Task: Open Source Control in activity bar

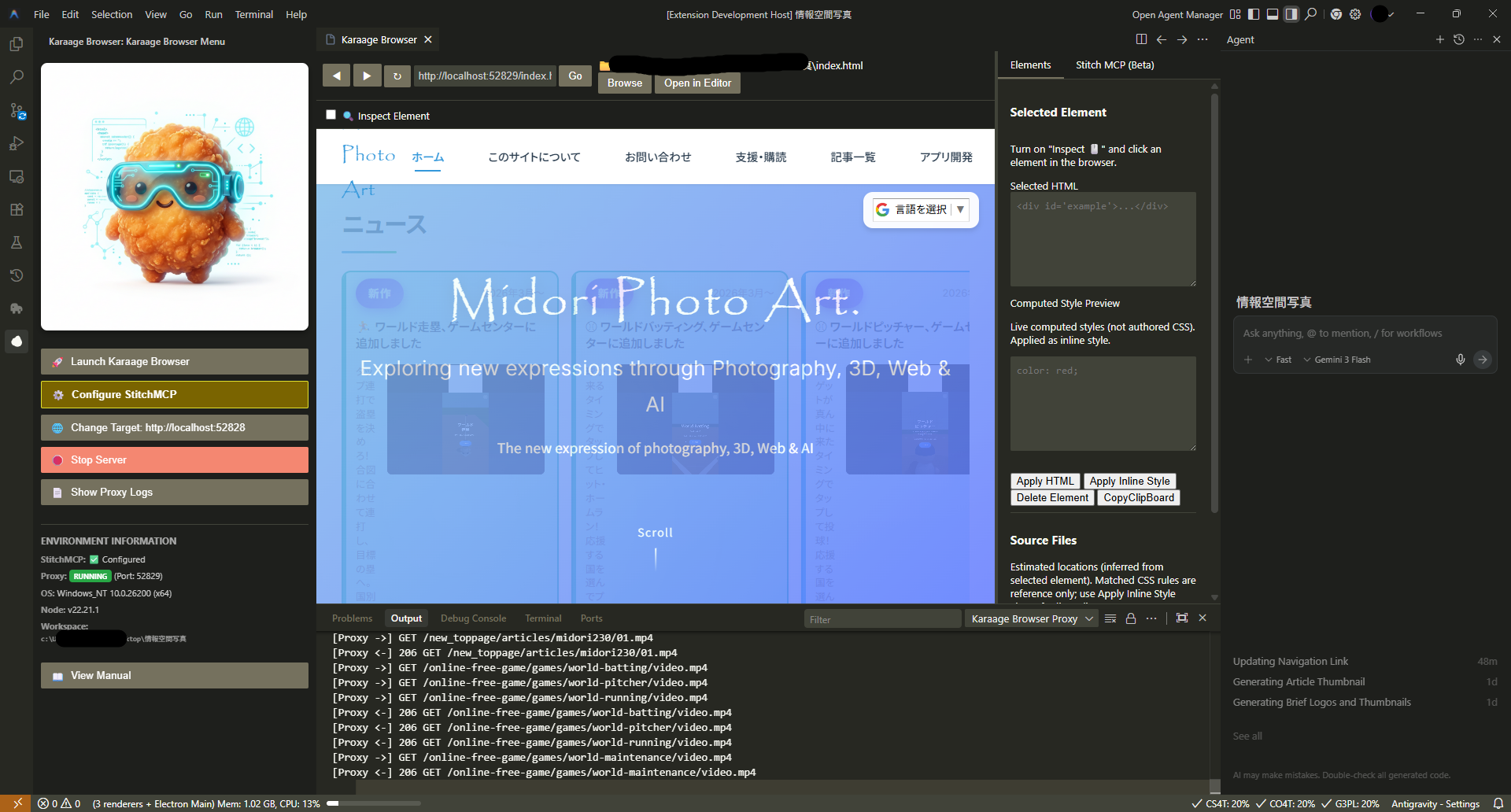Action: coord(16,111)
